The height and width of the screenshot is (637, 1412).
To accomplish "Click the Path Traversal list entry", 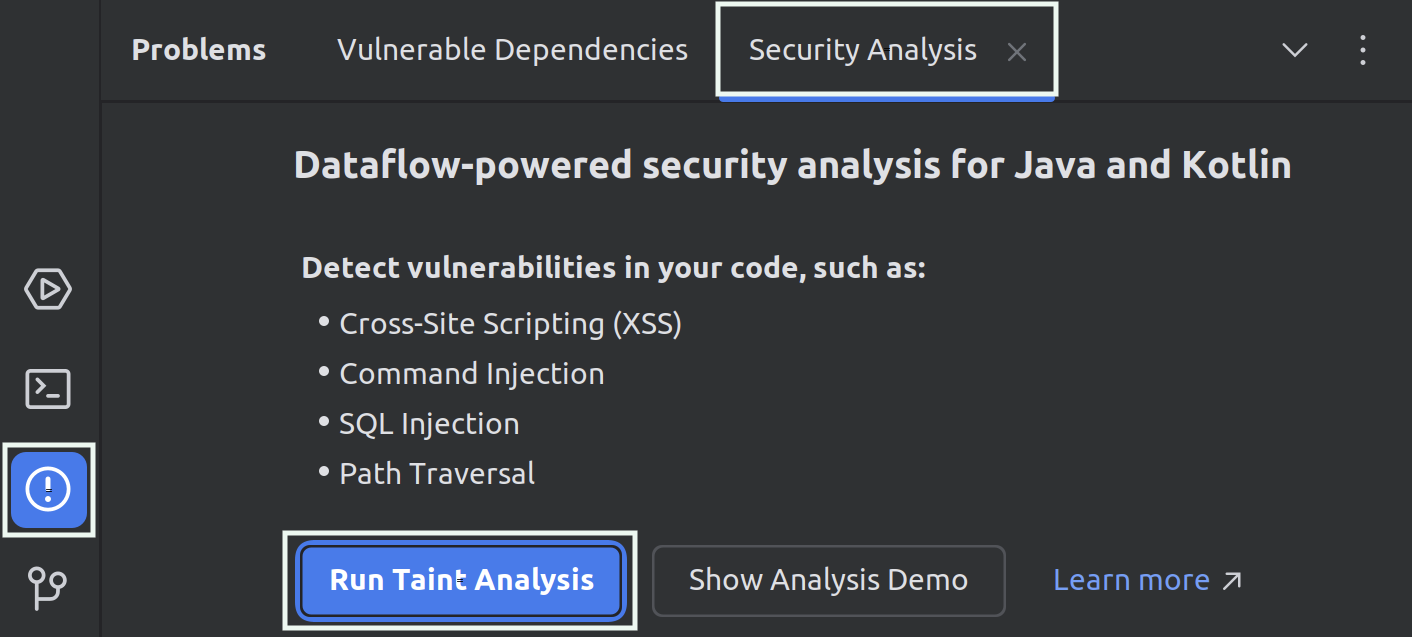I will pyautogui.click(x=436, y=473).
